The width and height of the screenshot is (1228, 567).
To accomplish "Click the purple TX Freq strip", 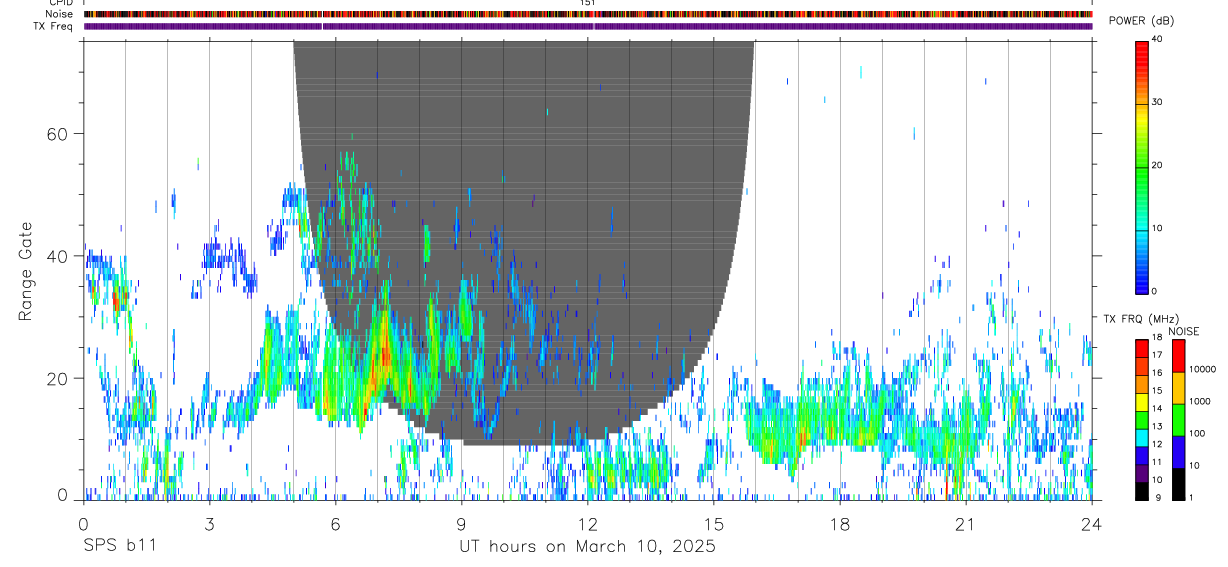I will click(x=588, y=26).
